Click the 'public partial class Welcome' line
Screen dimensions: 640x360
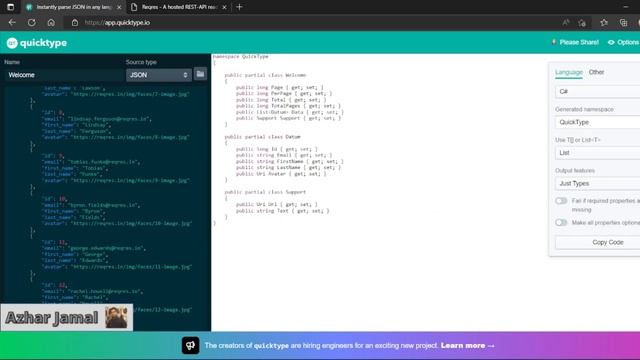(x=265, y=75)
